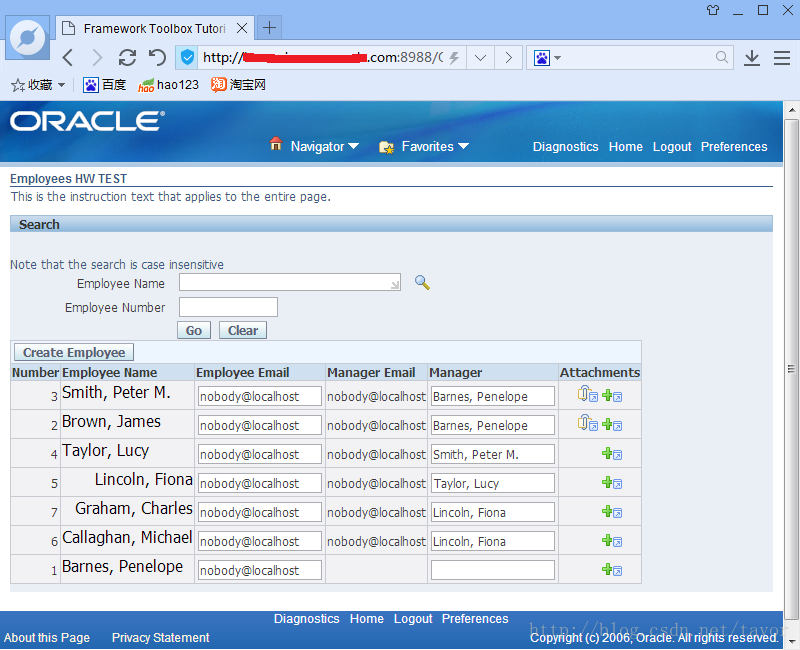The width and height of the screenshot is (800, 650).
Task: Edit email field for Taylor, Lucy
Action: (x=260, y=454)
